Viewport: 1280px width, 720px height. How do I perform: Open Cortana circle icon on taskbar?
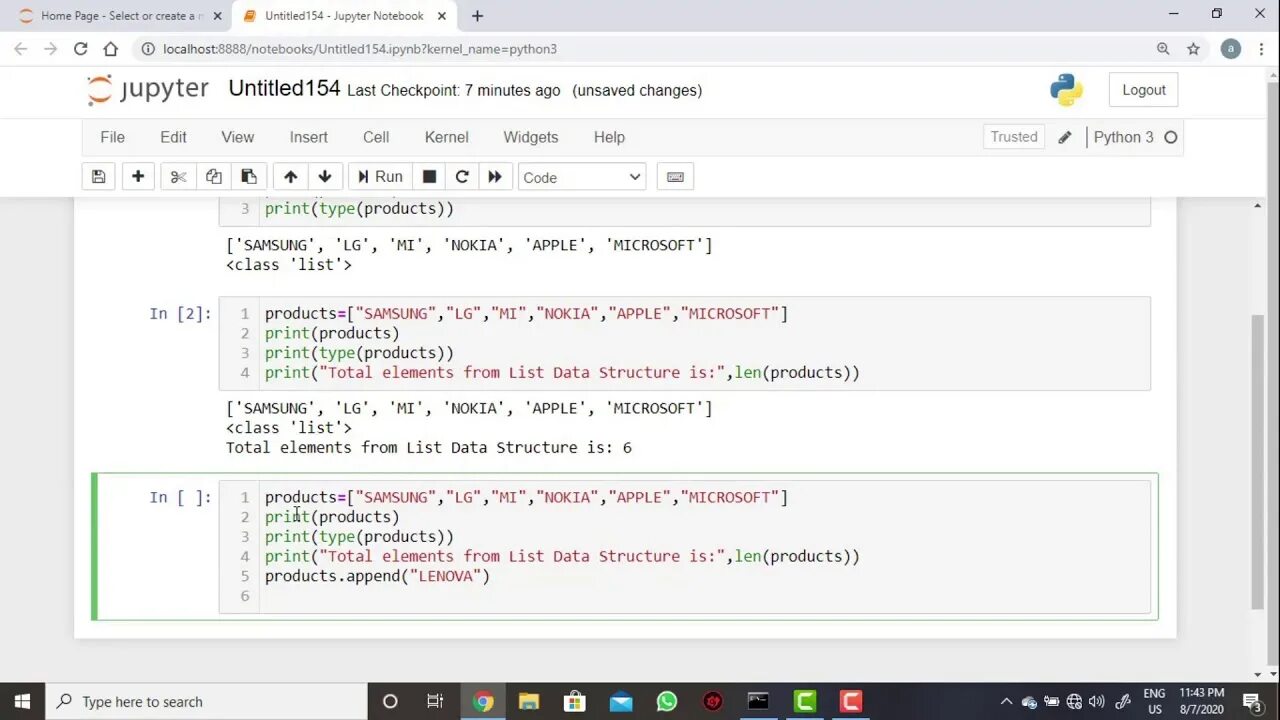coord(390,701)
